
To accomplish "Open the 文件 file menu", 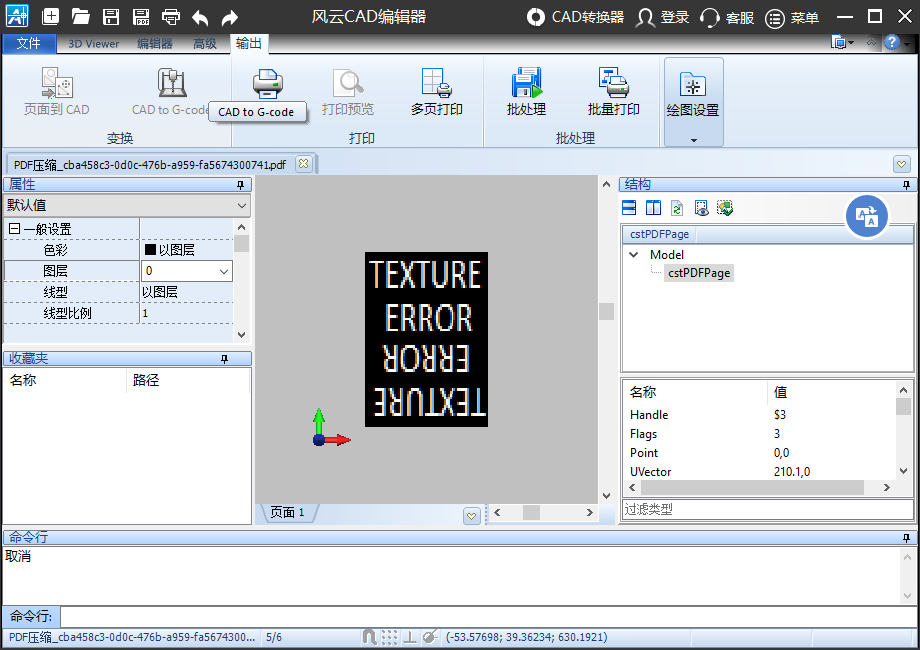I will 28,43.
